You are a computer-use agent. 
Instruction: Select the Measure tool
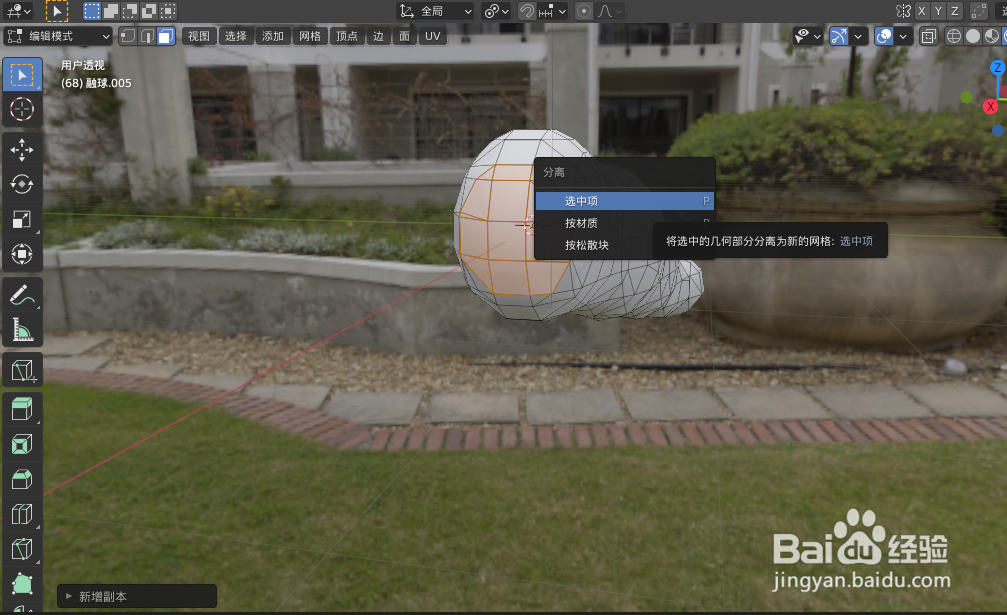[x=22, y=327]
